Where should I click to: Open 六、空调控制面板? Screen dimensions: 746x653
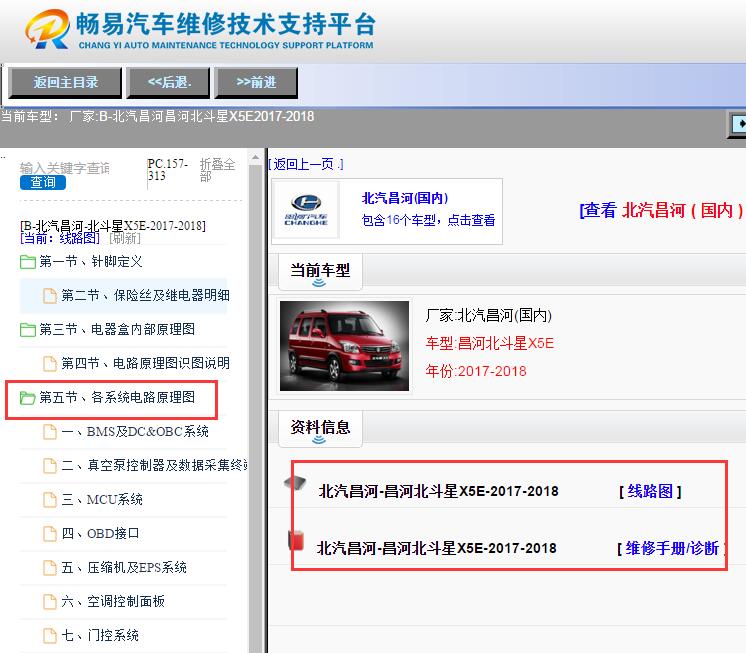click(x=113, y=601)
